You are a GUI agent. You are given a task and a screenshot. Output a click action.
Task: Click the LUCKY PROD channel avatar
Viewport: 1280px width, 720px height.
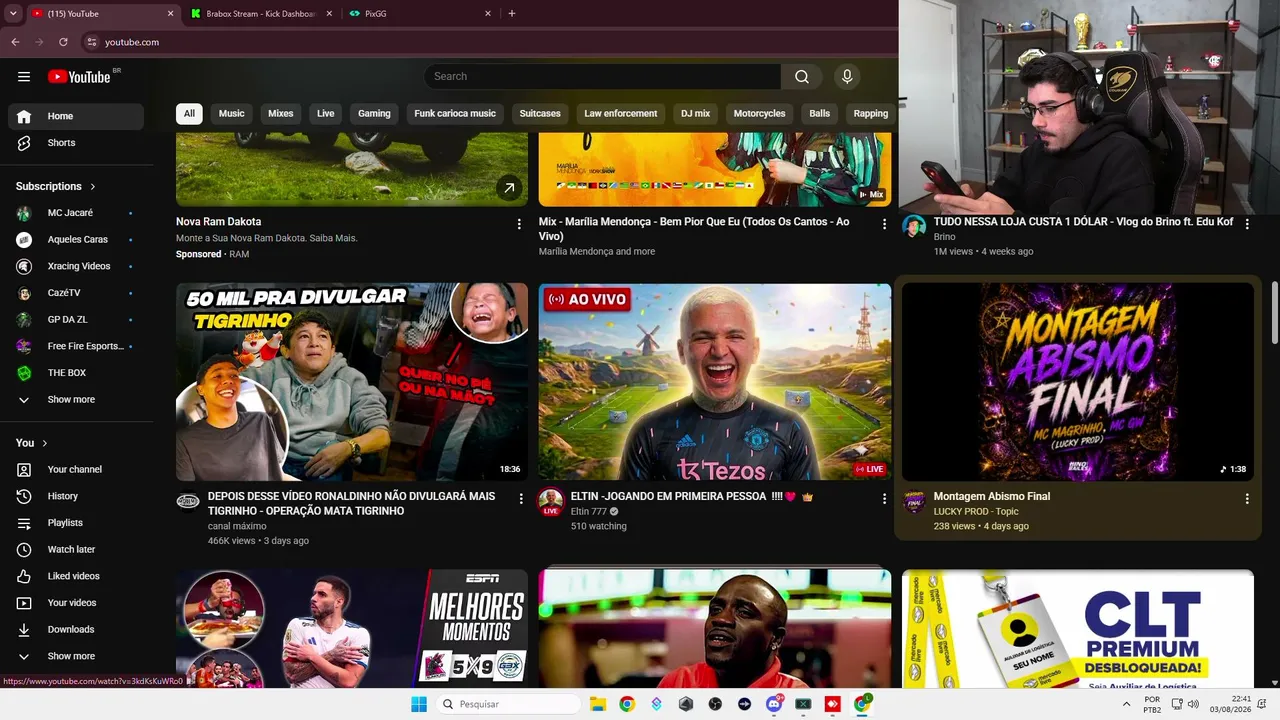coord(914,501)
